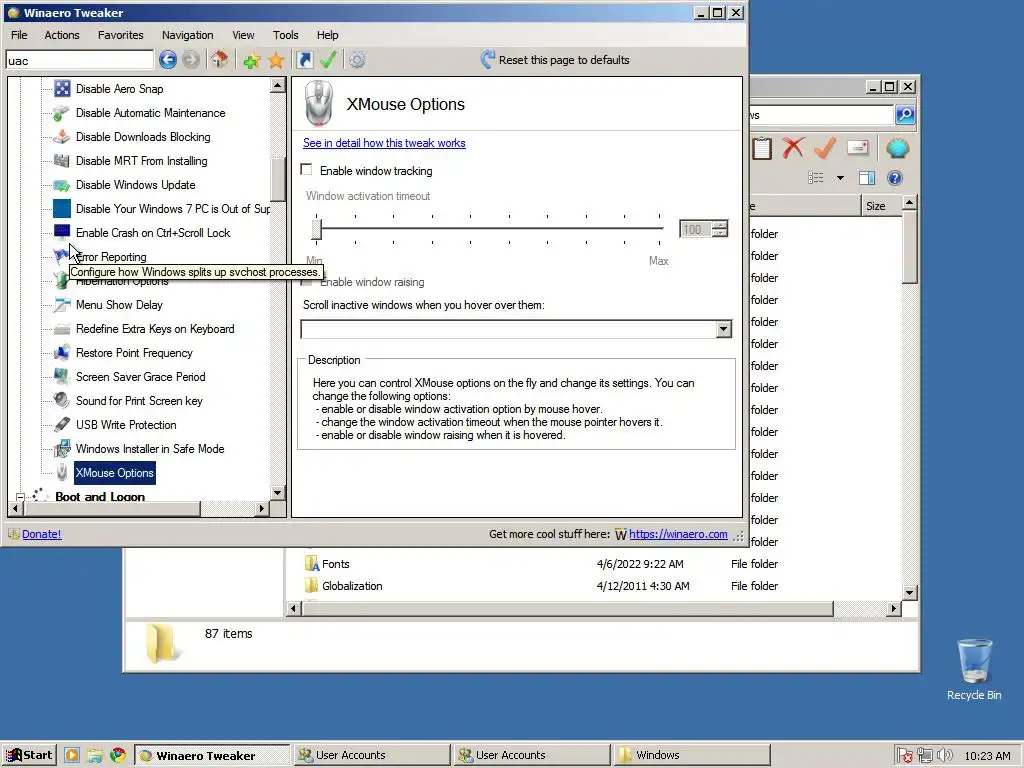This screenshot has height=768, width=1024.
Task: Toggle the Explorer preview pane icon
Action: (867, 178)
